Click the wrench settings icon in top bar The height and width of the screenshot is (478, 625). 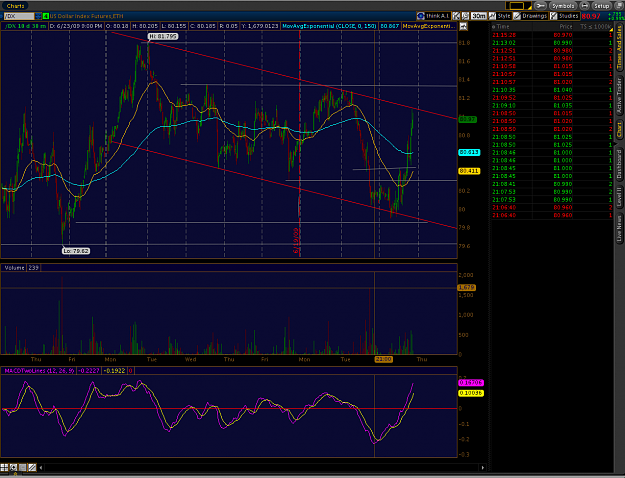(x=540, y=6)
